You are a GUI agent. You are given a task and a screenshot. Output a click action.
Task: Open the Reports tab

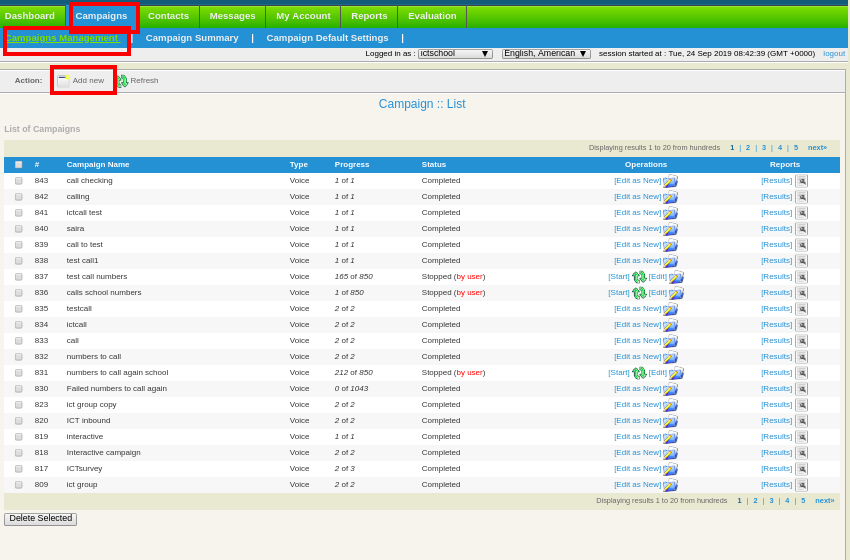(x=369, y=16)
